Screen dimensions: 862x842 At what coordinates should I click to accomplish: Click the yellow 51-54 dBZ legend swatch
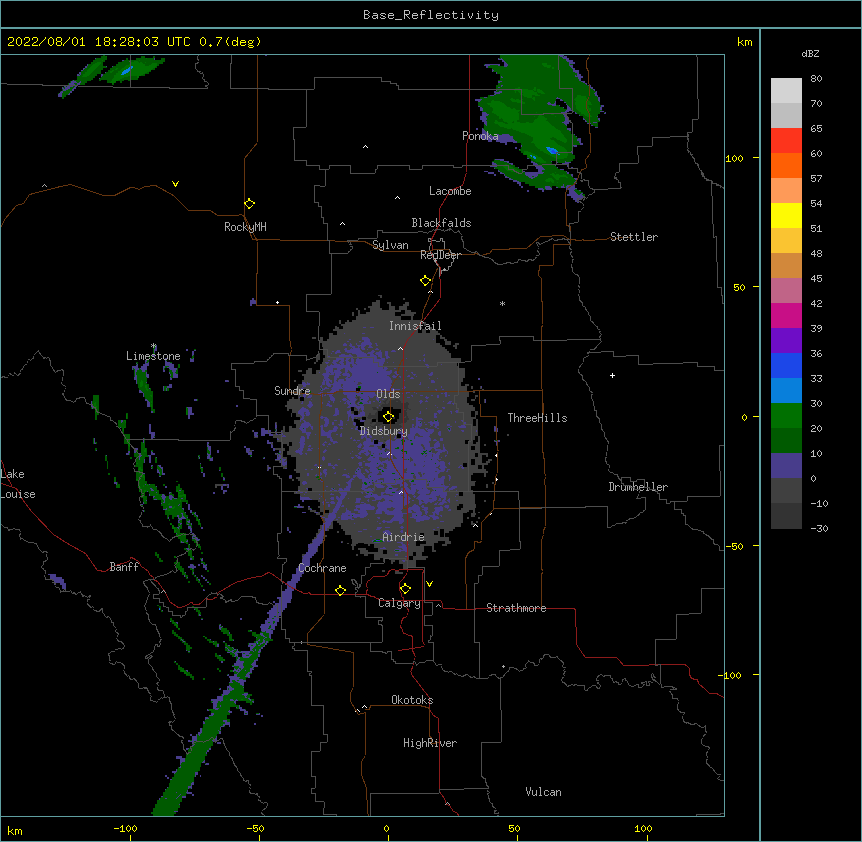(x=786, y=215)
